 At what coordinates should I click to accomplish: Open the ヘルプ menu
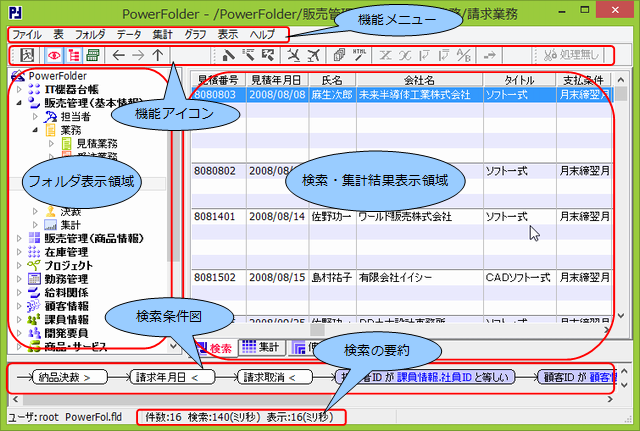(262, 35)
